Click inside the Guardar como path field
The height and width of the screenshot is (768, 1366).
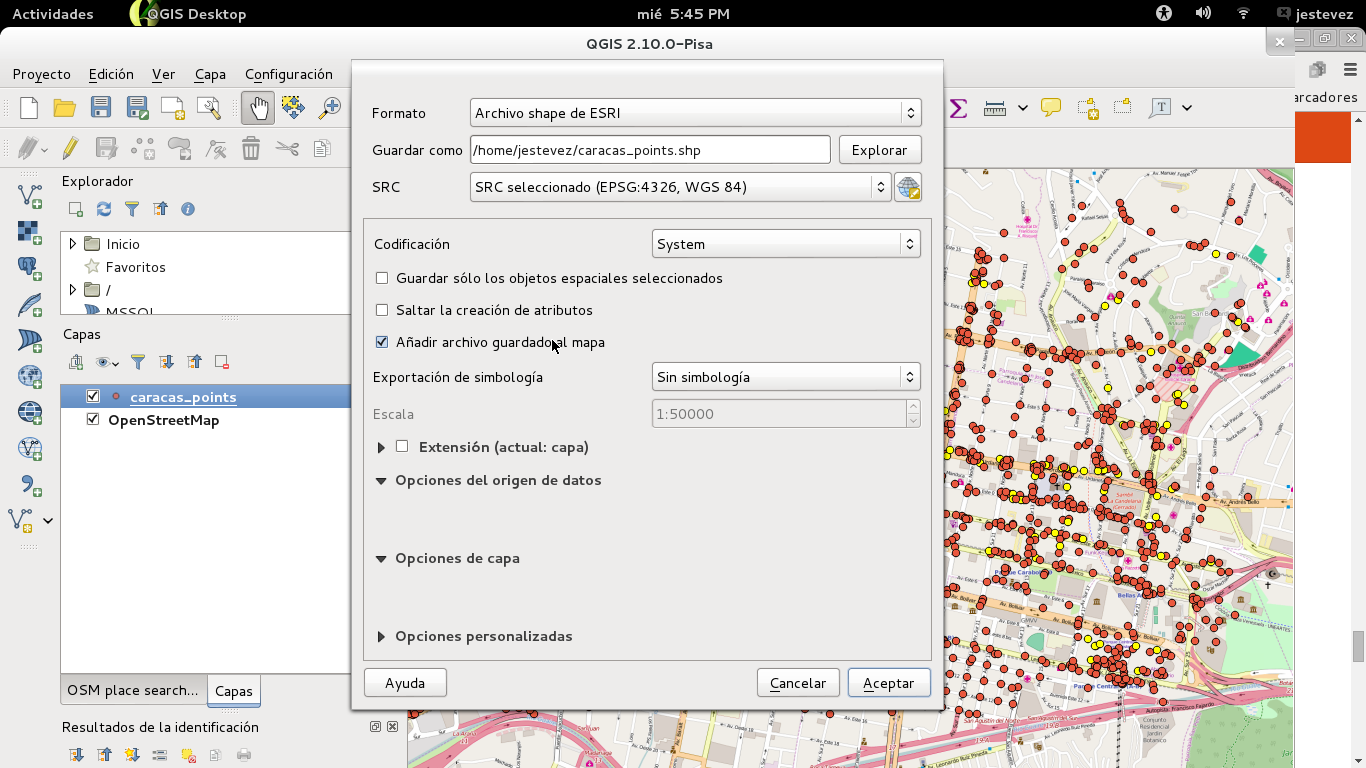(650, 150)
